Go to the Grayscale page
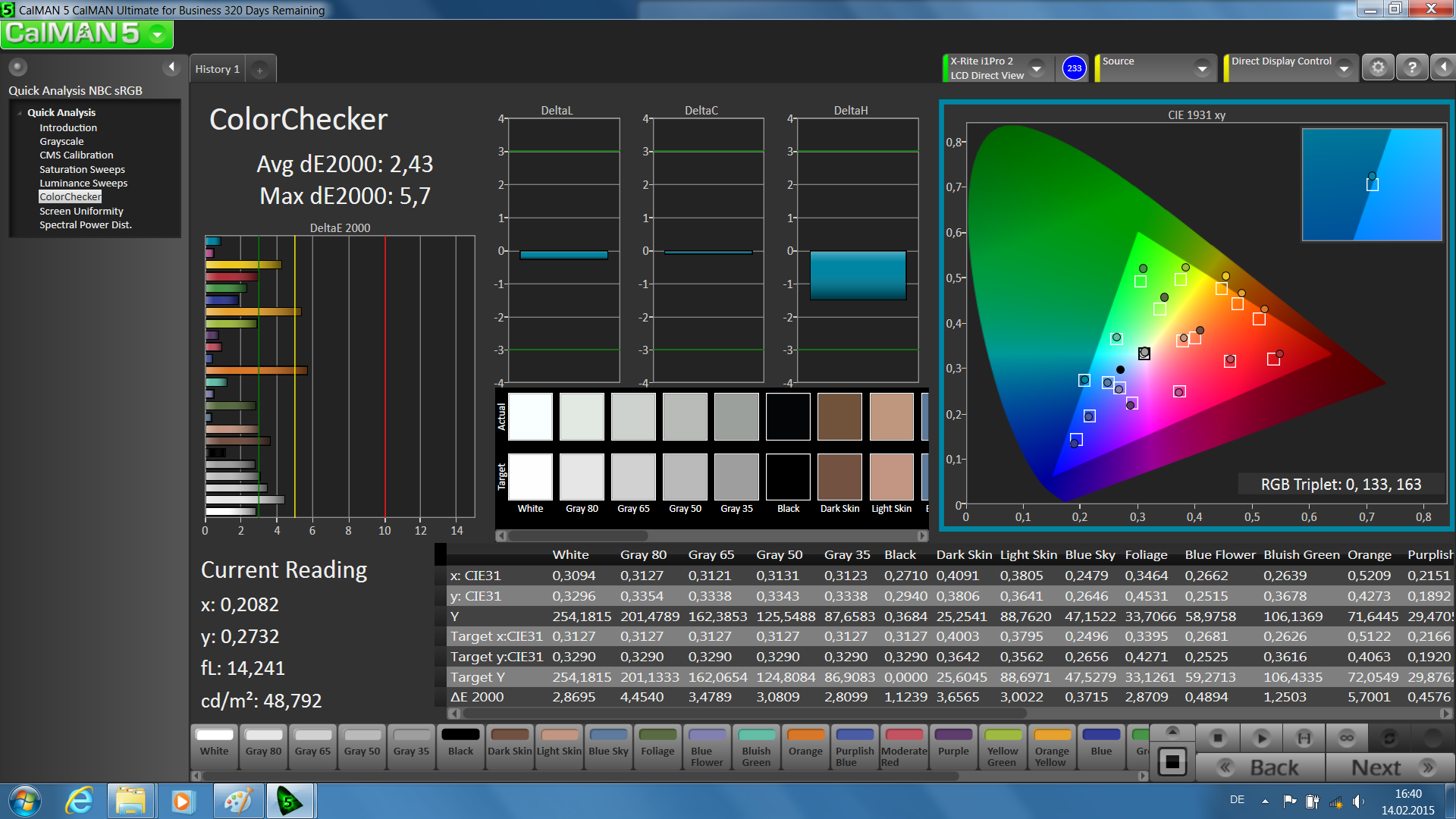Viewport: 1456px width, 819px height. 61,141
